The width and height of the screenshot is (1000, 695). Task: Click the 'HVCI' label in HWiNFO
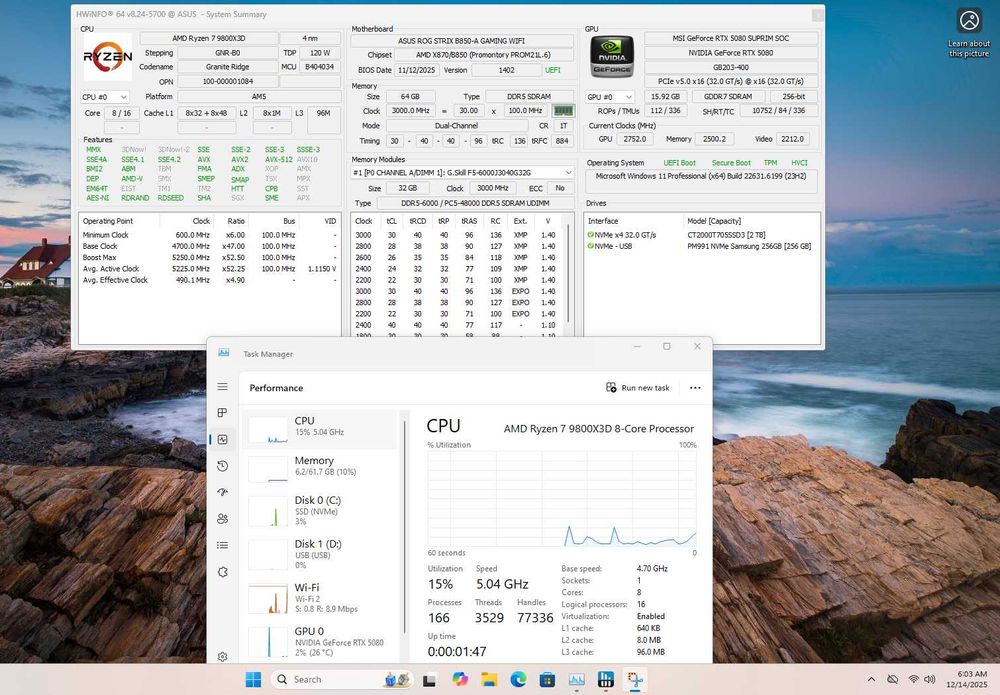point(799,163)
